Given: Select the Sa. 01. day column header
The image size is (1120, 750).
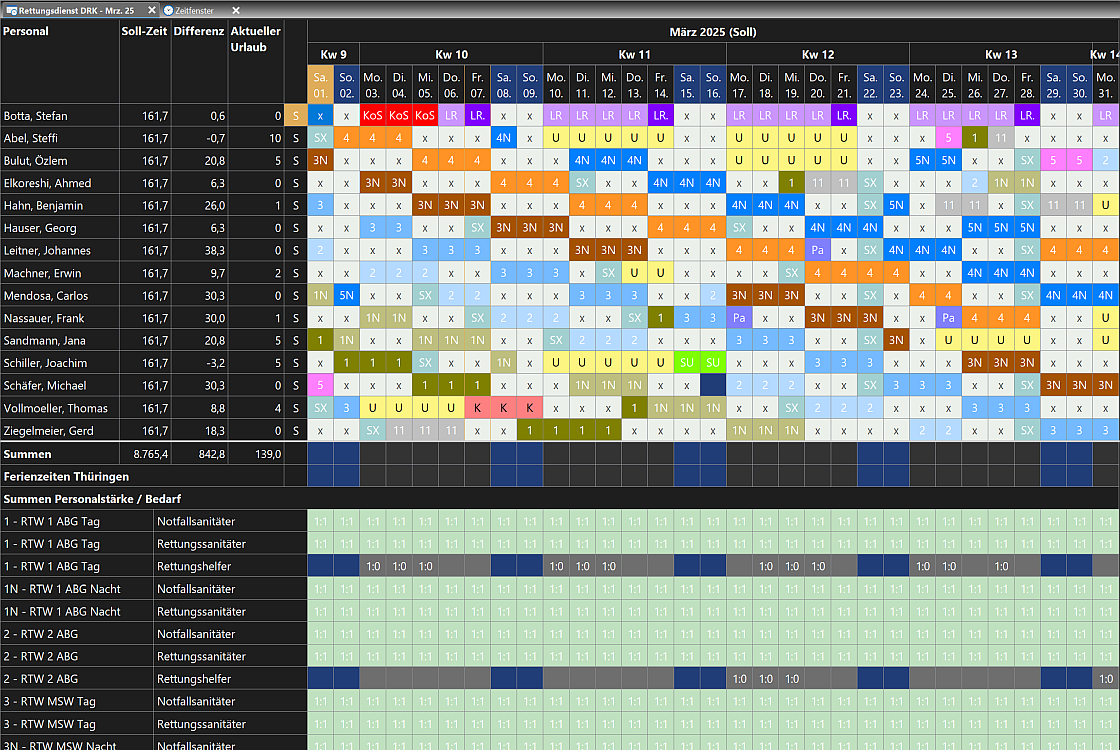Looking at the screenshot, I should [320, 84].
